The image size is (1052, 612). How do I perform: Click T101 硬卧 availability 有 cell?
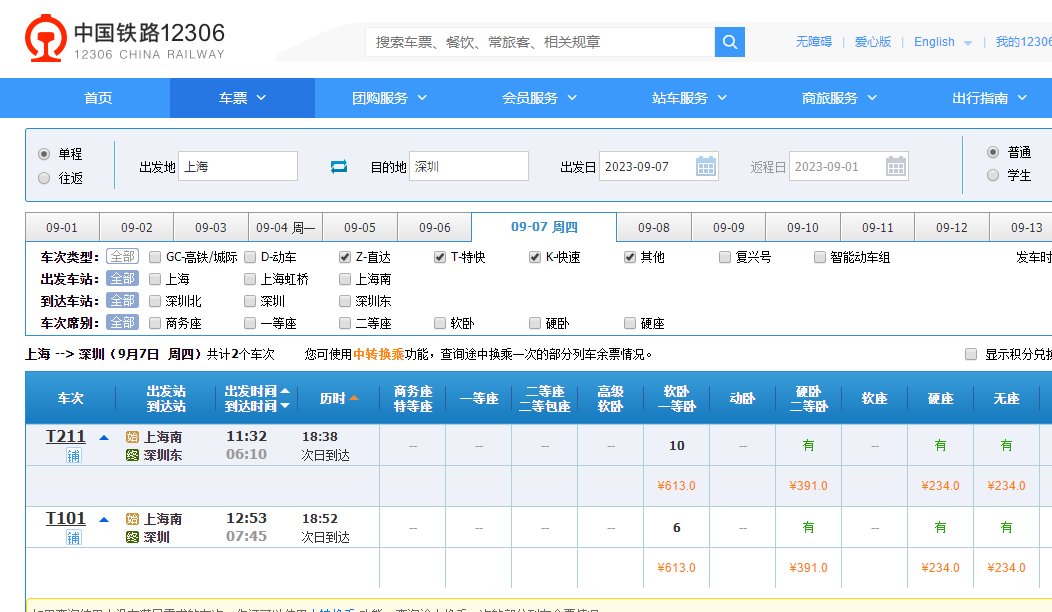(x=808, y=527)
